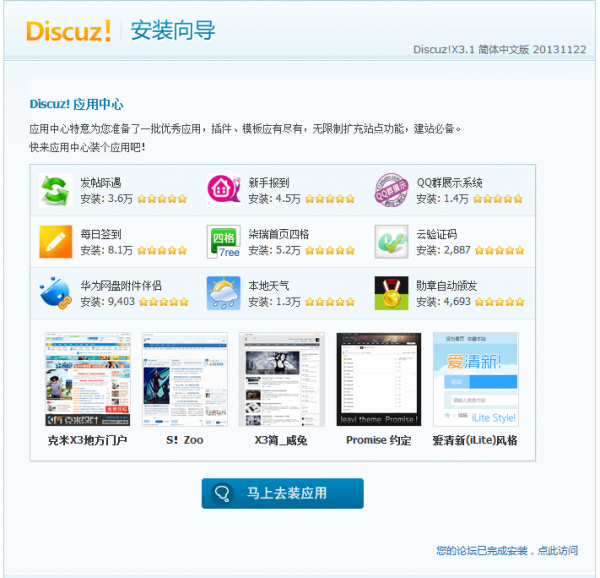Image resolution: width=600 pixels, height=578 pixels.
Task: Click the 安装向导 header title
Action: (173, 31)
